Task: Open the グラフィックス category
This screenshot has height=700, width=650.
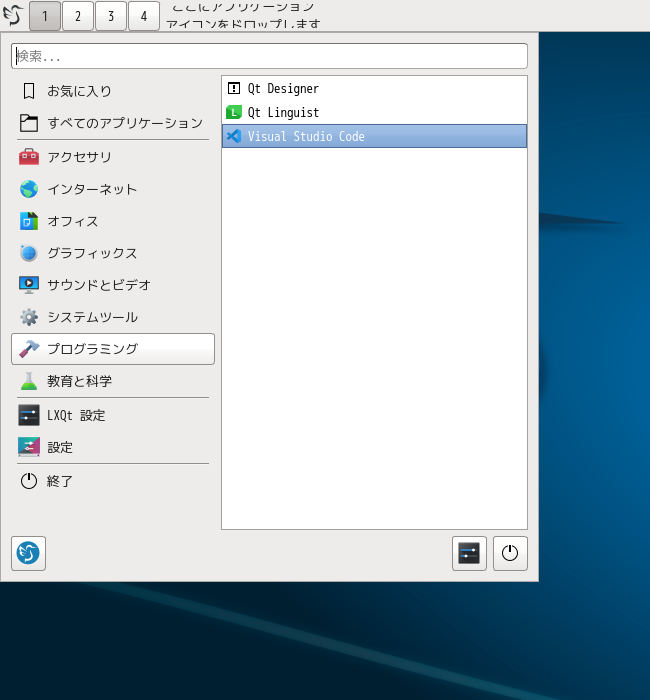Action: [x=112, y=253]
